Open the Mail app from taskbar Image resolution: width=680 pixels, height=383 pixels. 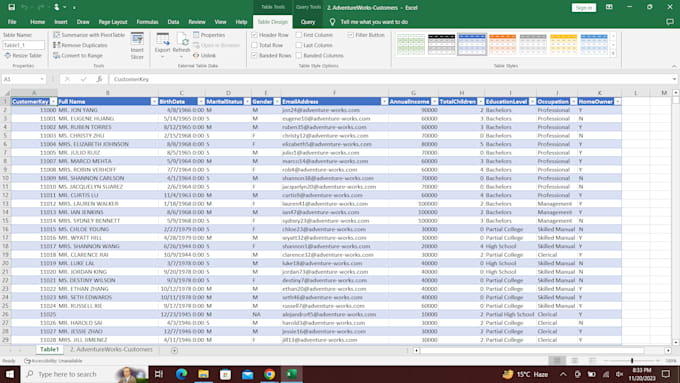[248, 374]
